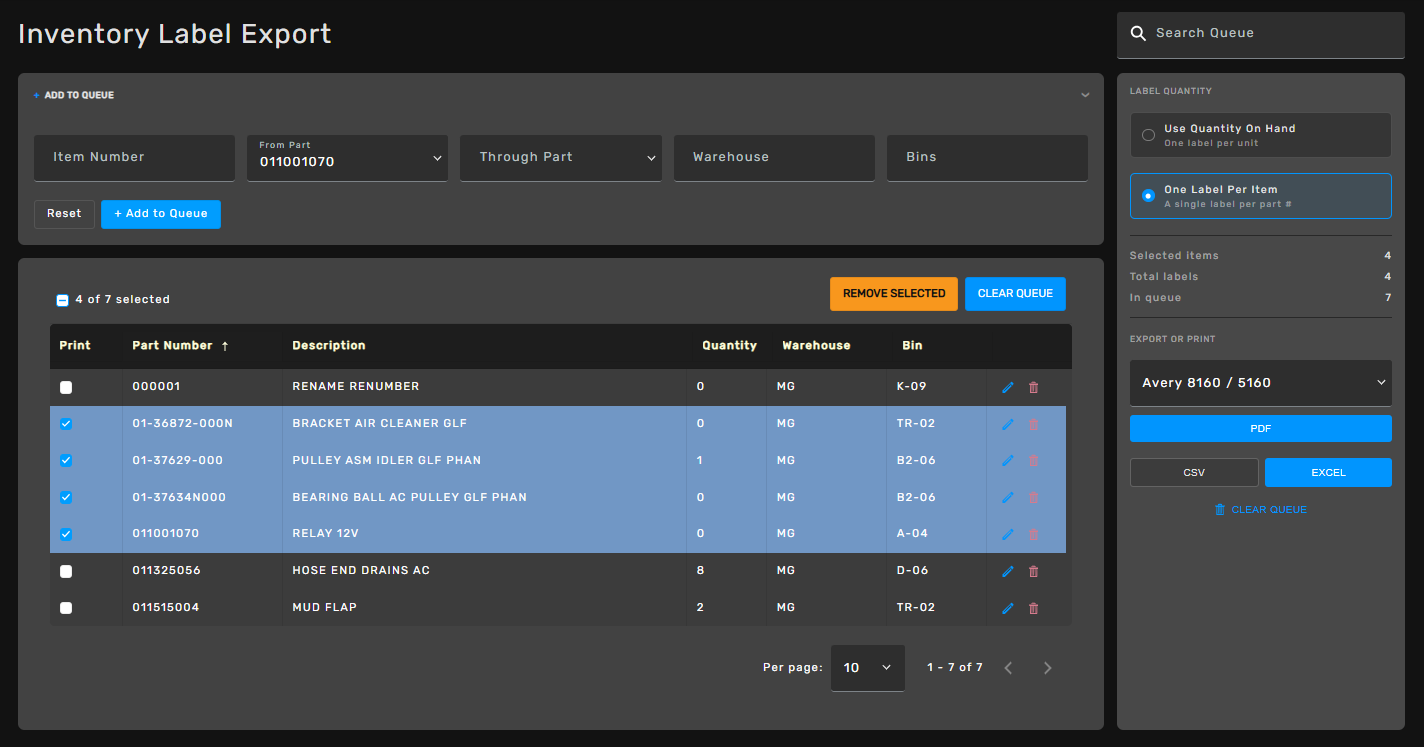
Task: Click the Print column header
Action: (75, 346)
